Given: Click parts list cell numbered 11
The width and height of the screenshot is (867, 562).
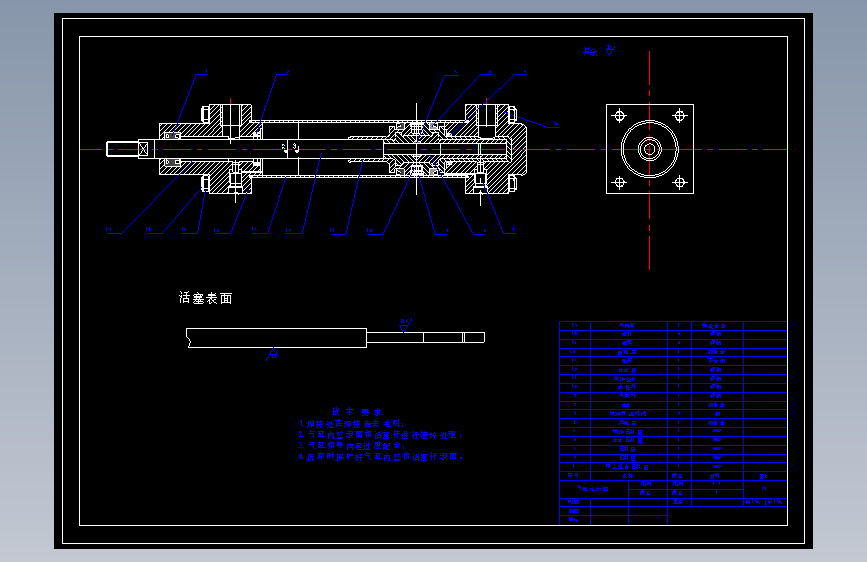Looking at the screenshot, I should 574,378.
